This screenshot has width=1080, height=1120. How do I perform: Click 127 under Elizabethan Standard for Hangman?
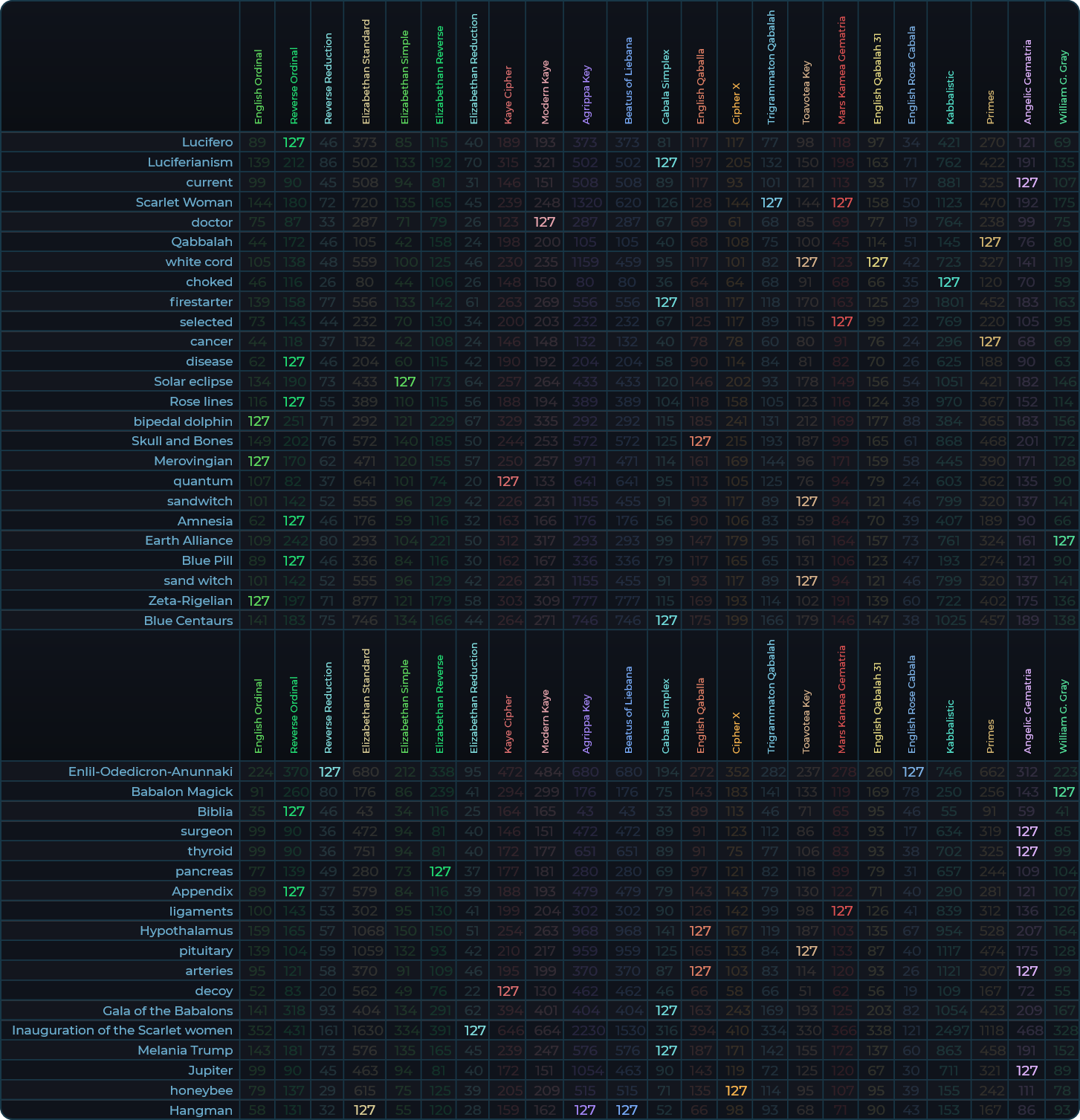(x=364, y=1110)
